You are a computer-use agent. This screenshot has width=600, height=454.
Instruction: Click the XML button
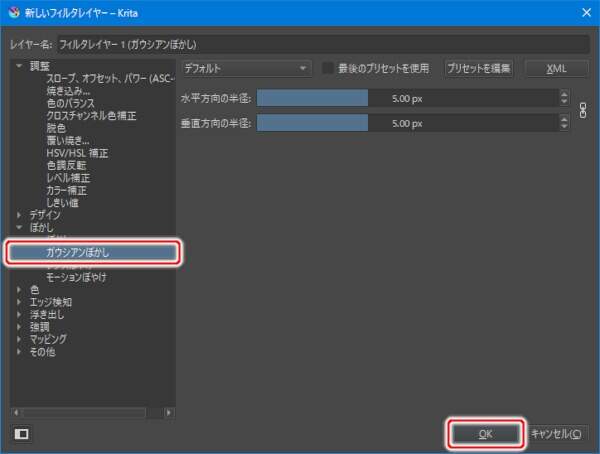556,69
